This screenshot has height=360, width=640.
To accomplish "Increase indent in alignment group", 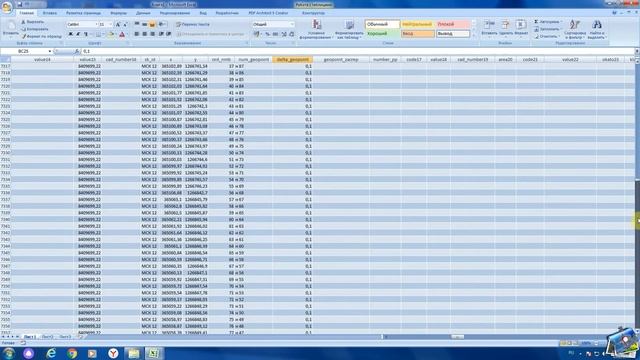I will pos(169,34).
